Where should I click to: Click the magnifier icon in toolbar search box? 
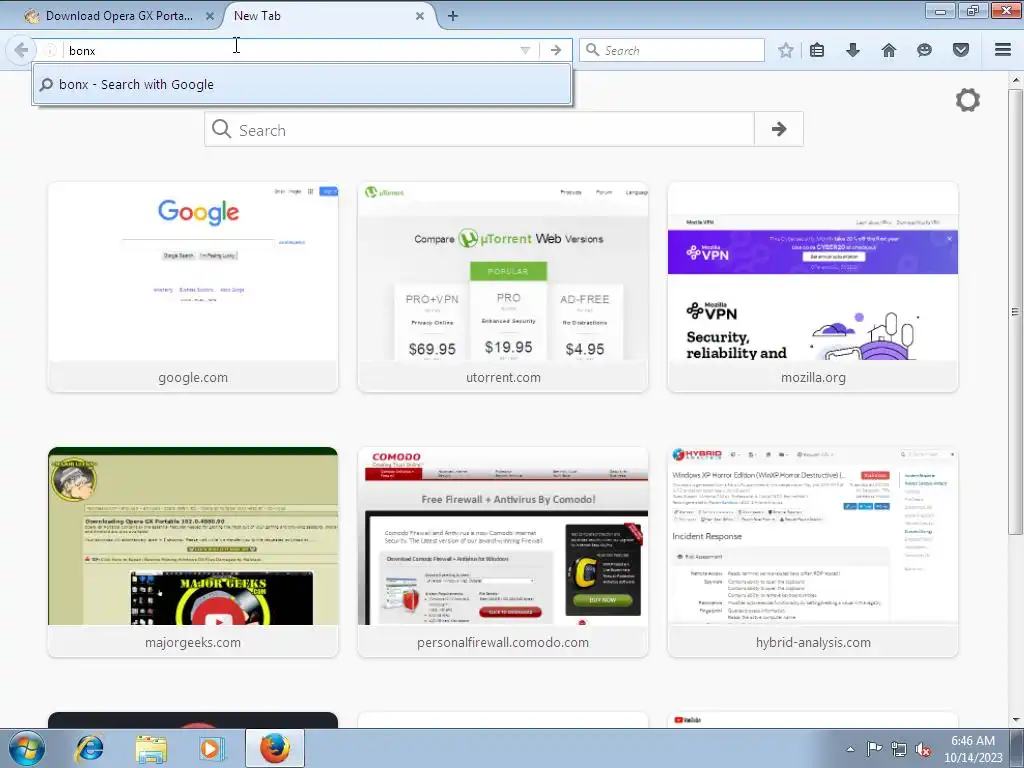[592, 50]
